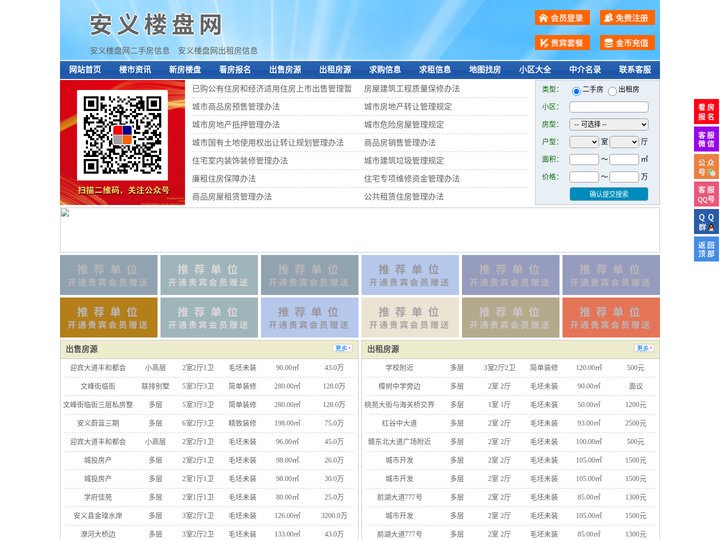Open the 桃苑大街与海关桥交界 rental listing

[x=399, y=405]
